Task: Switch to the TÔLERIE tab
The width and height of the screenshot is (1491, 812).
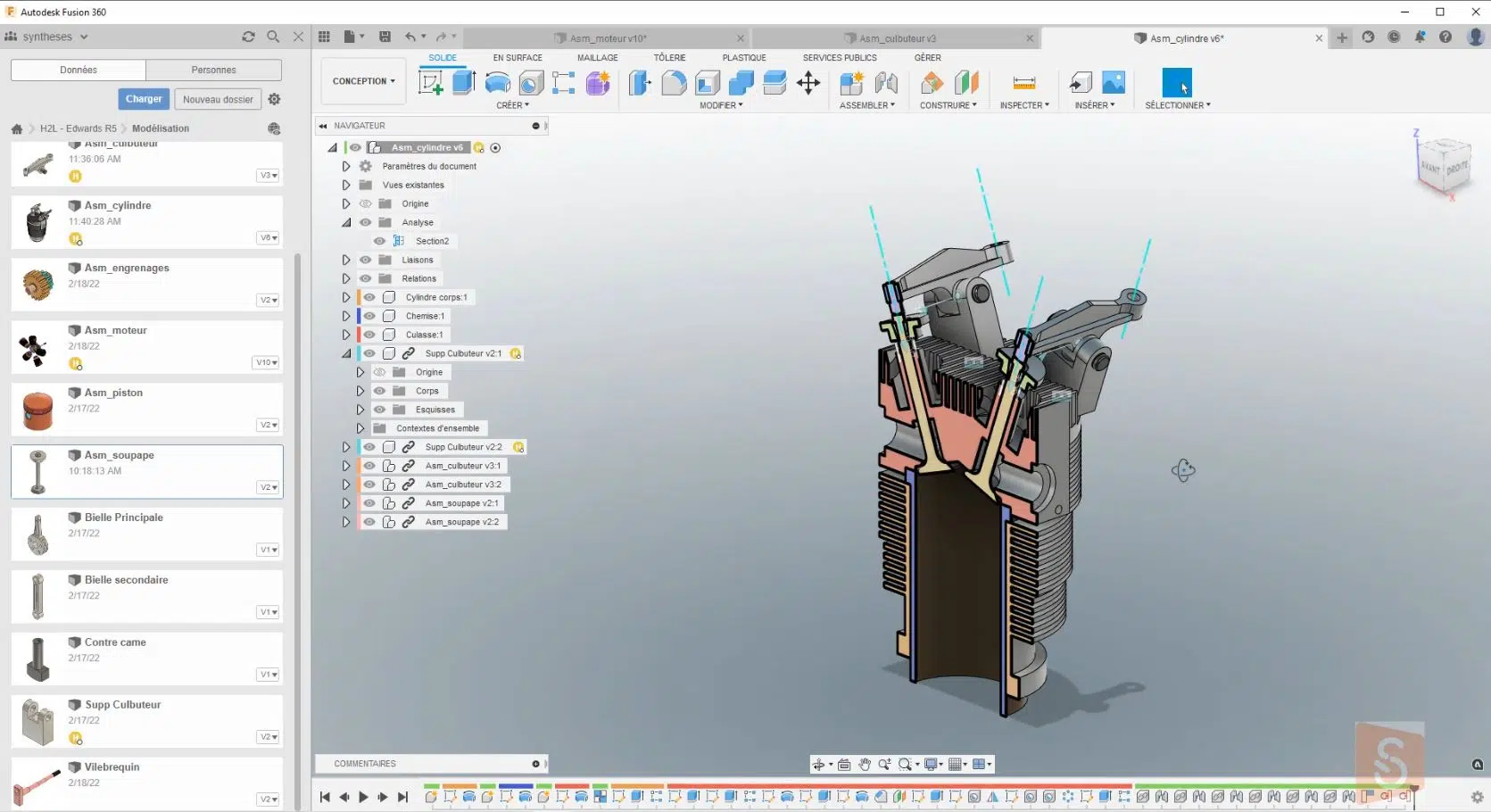Action: pos(669,58)
